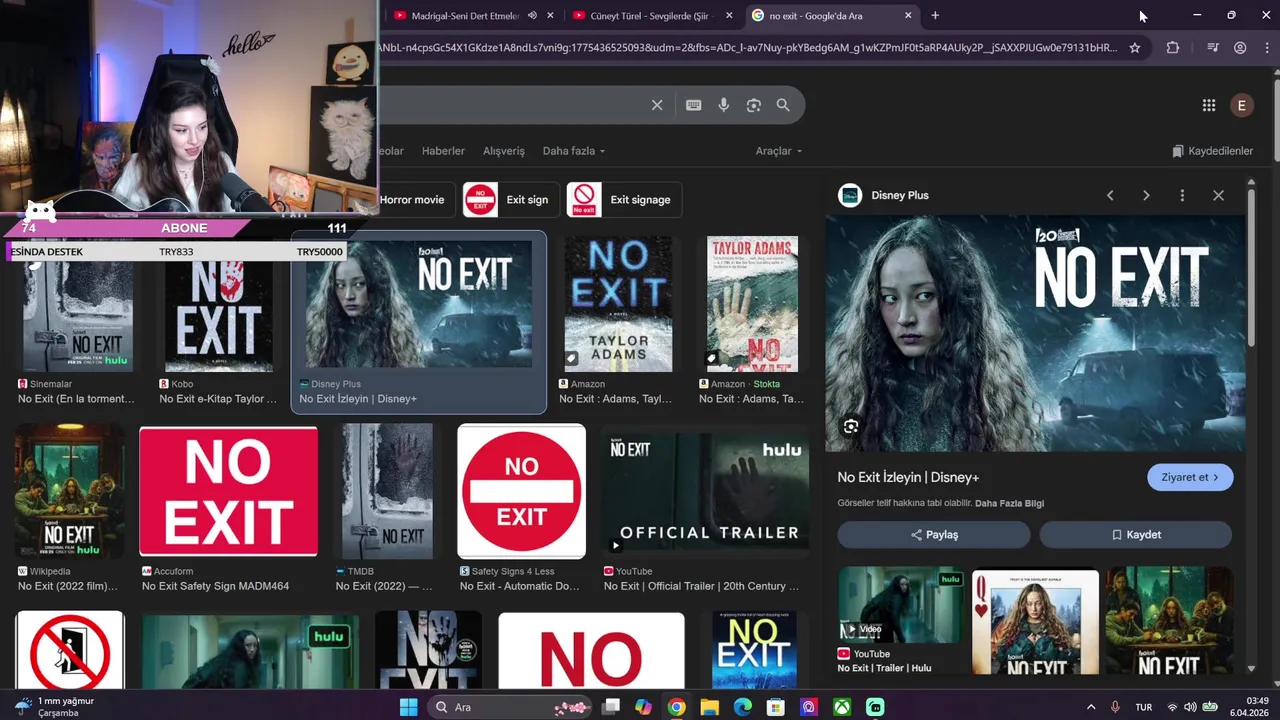Launch Copilot from the taskbar
Viewport: 1280px width, 720px height.
pyautogui.click(x=643, y=707)
